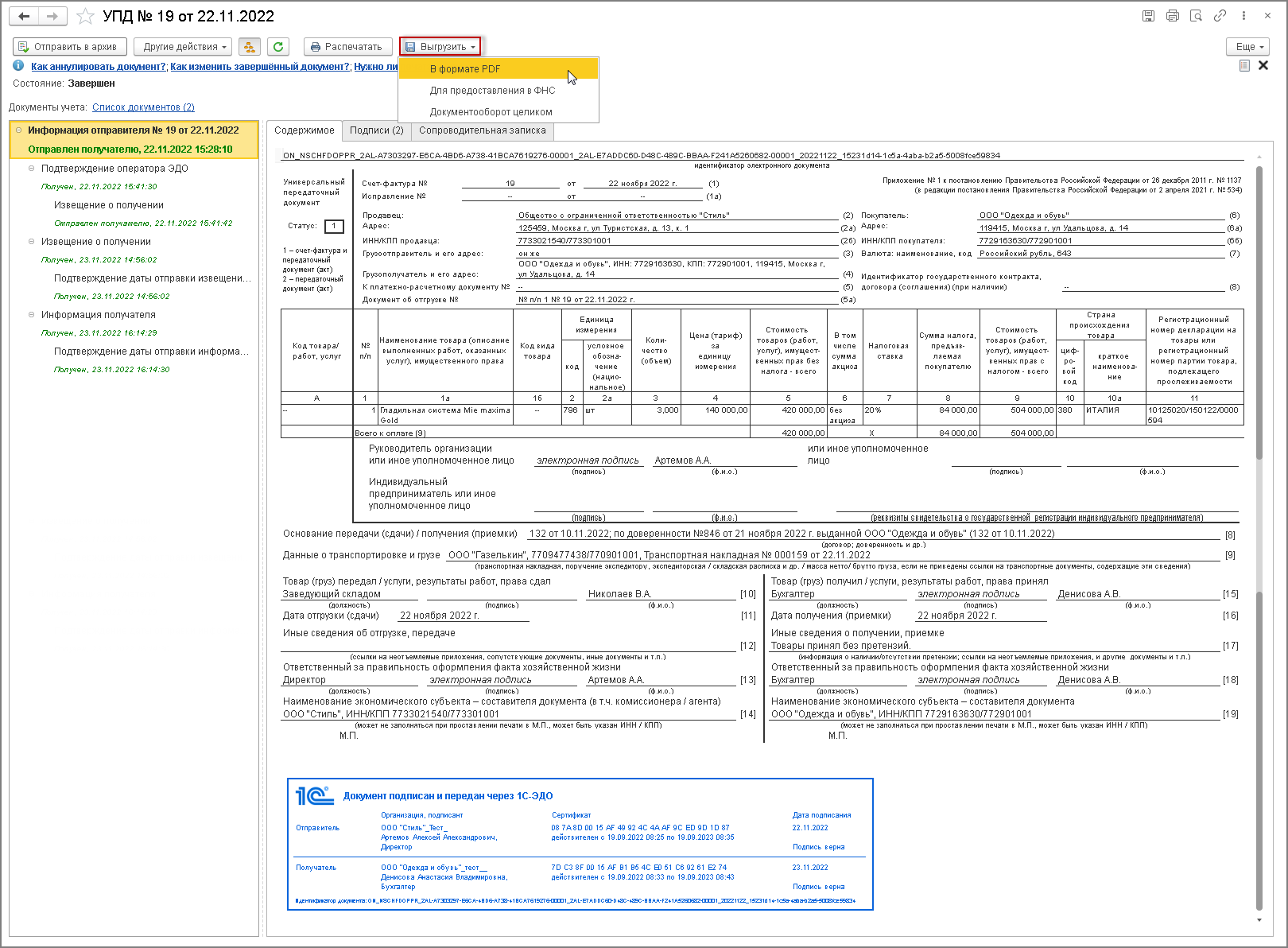Screen dimensions: 1288x948
Task: Click the title УПД № 19 от 22.11.2022
Action: click(188, 16)
